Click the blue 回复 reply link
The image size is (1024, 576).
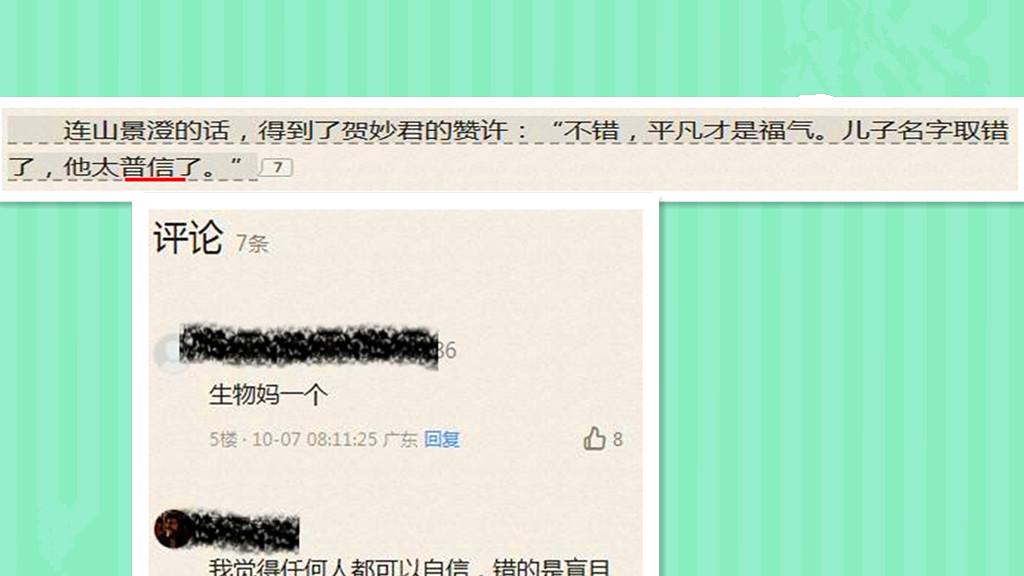[x=442, y=440]
